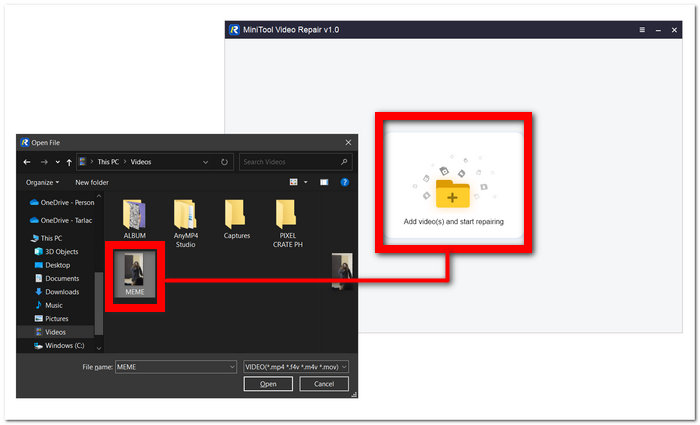Select OneDrive - Tarlac in sidebar

coord(61,221)
